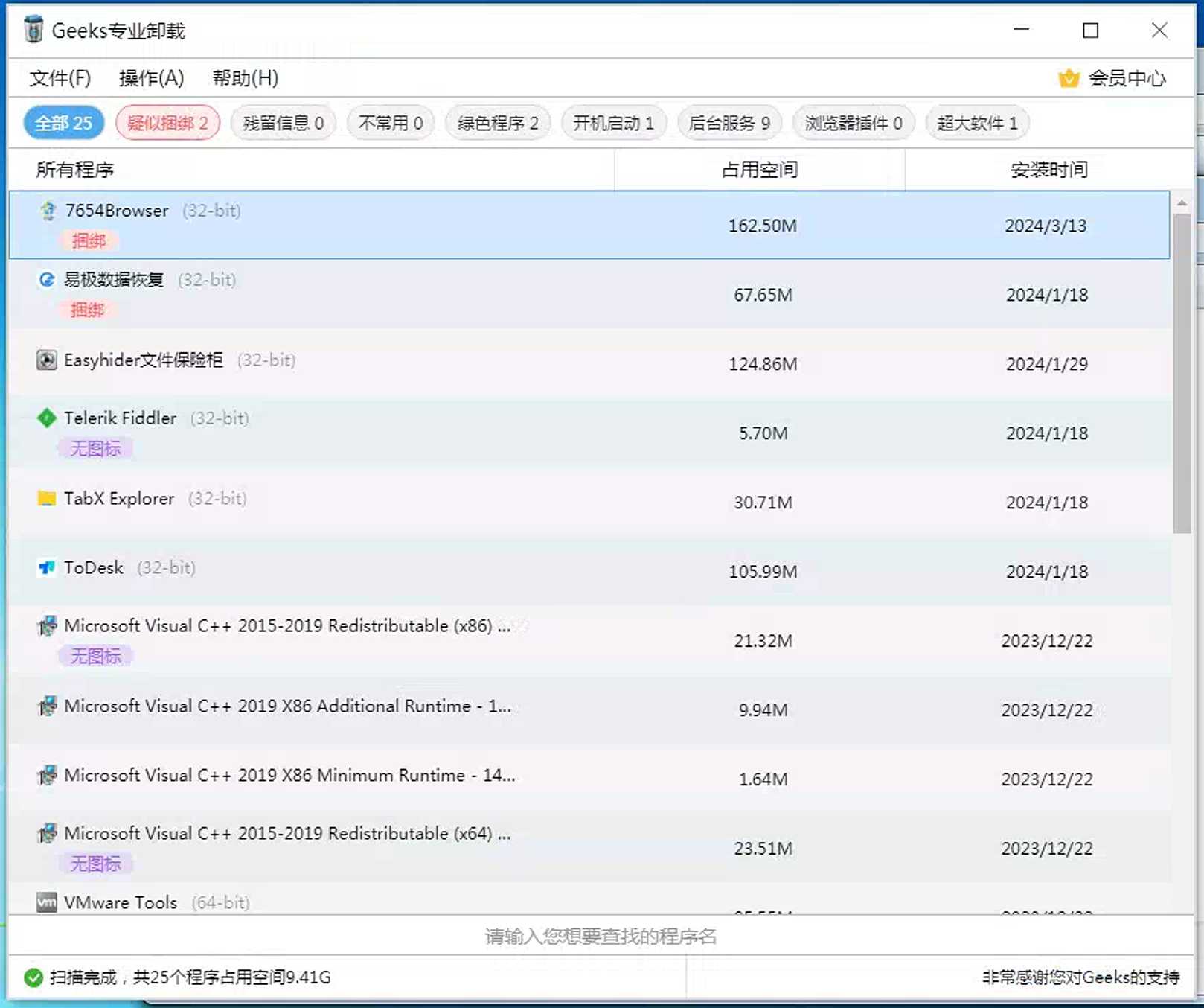
Task: Click the program name search box
Action: pos(600,936)
